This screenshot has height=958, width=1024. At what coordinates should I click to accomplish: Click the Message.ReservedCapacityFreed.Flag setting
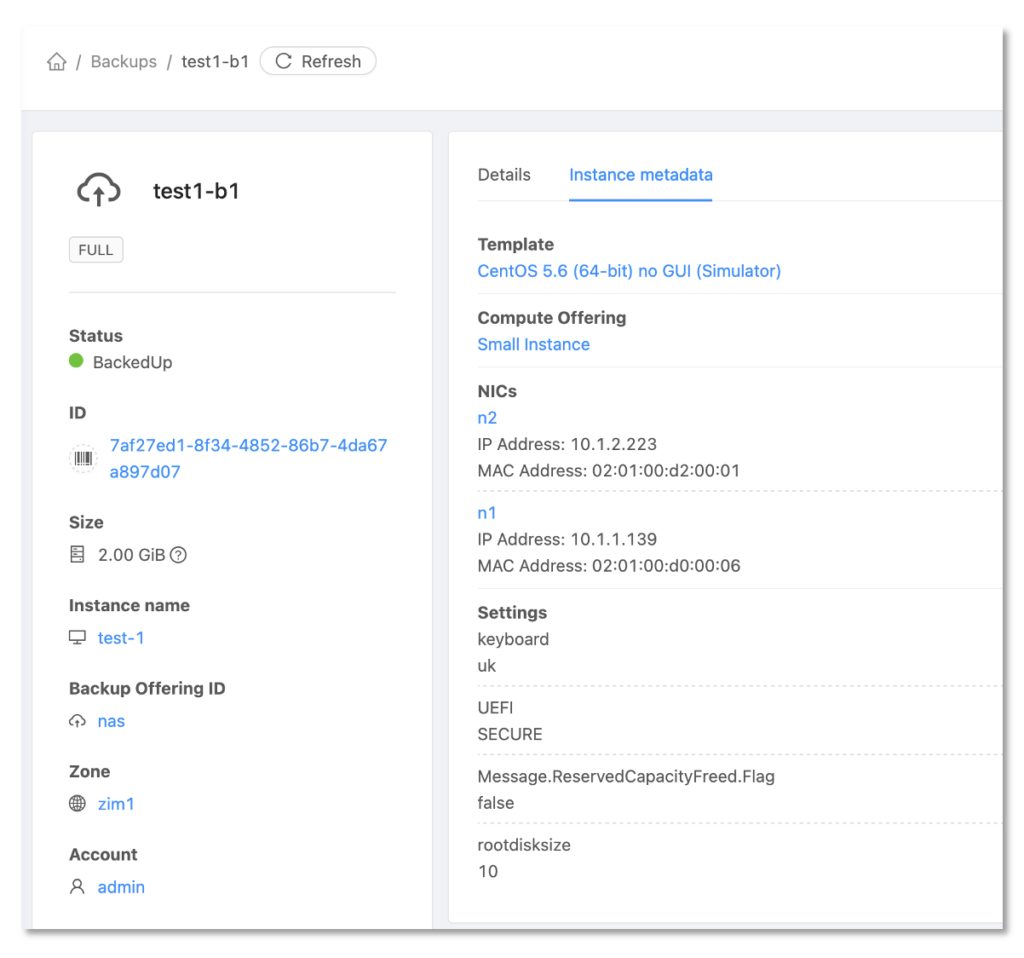(626, 776)
